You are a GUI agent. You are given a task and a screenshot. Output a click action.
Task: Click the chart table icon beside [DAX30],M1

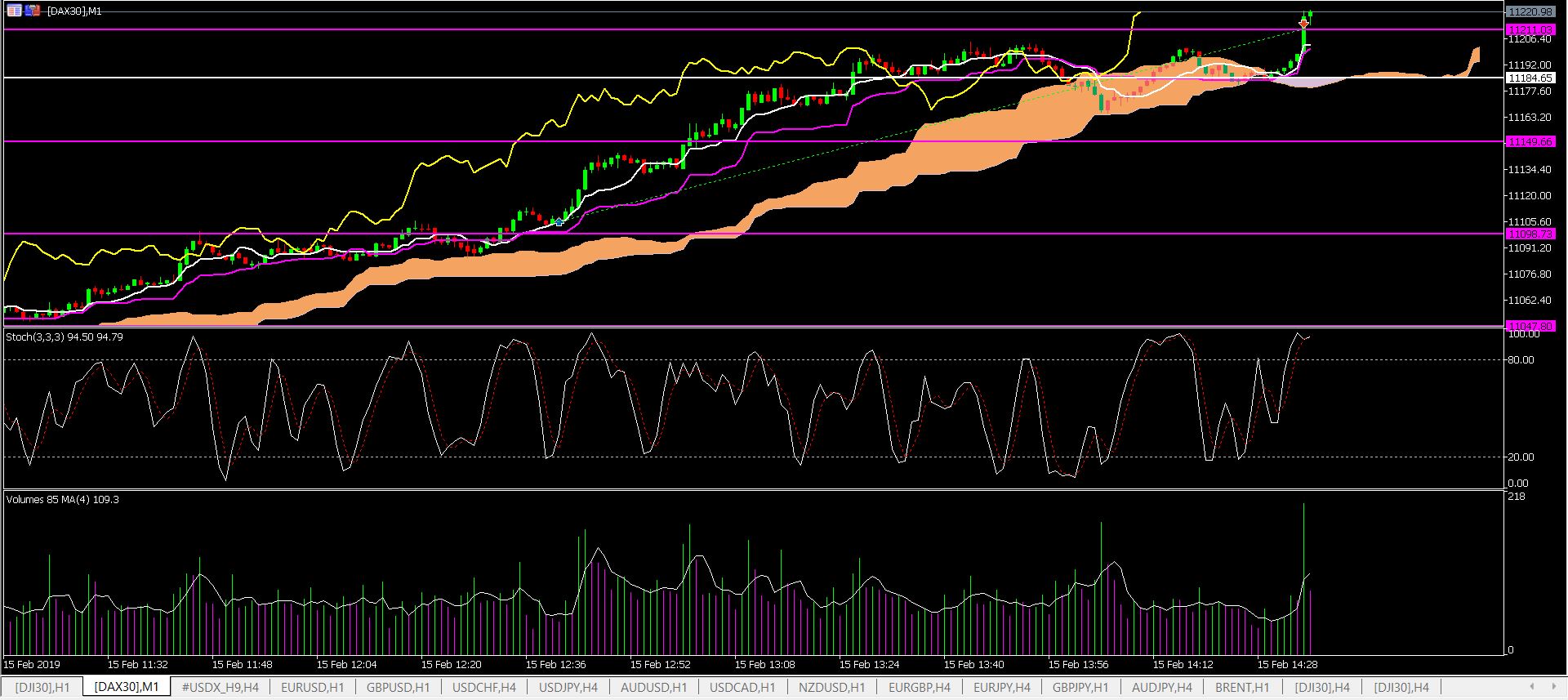pos(14,11)
